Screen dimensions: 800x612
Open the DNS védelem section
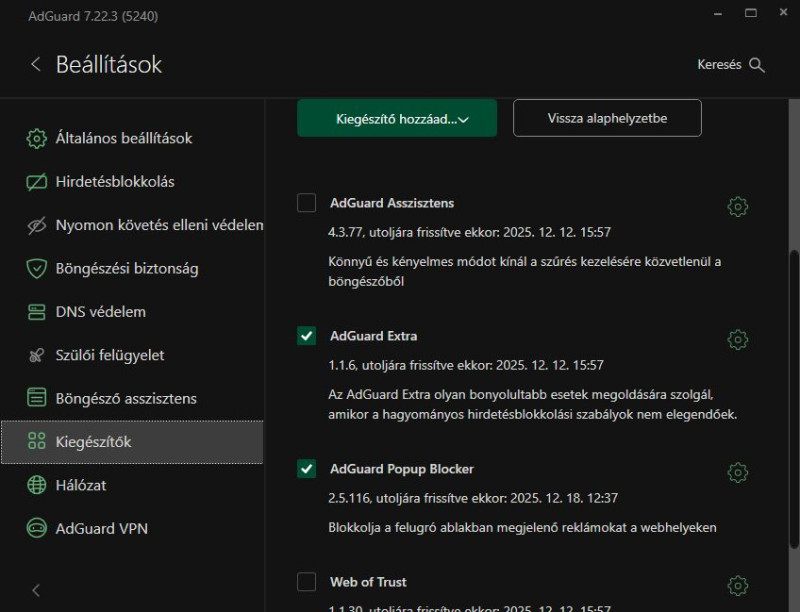[x=100, y=312]
